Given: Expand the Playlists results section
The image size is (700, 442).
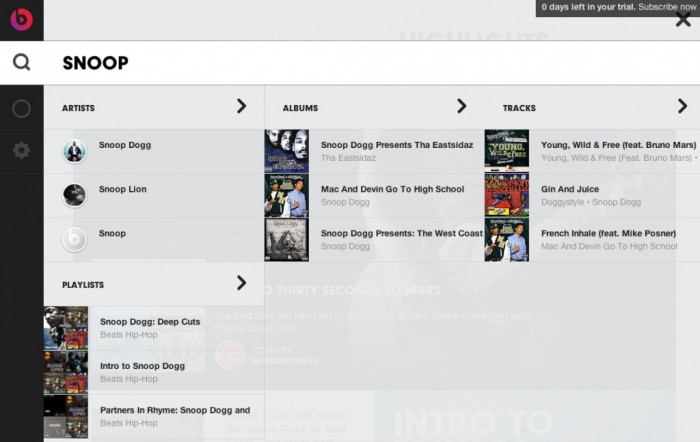Looking at the screenshot, I should click(x=241, y=283).
